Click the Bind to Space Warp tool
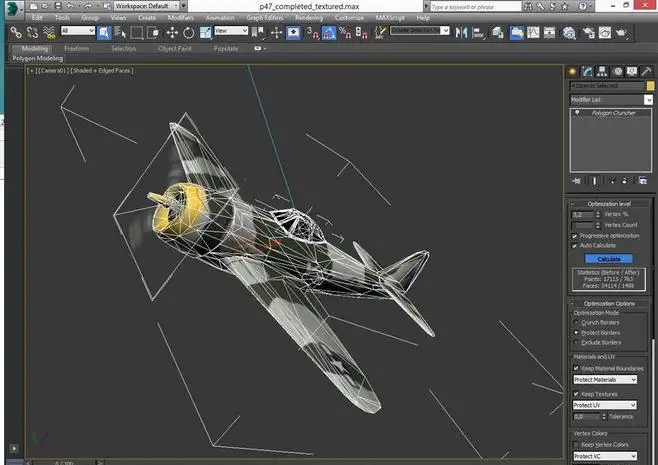This screenshot has height=465, width=658. point(49,32)
